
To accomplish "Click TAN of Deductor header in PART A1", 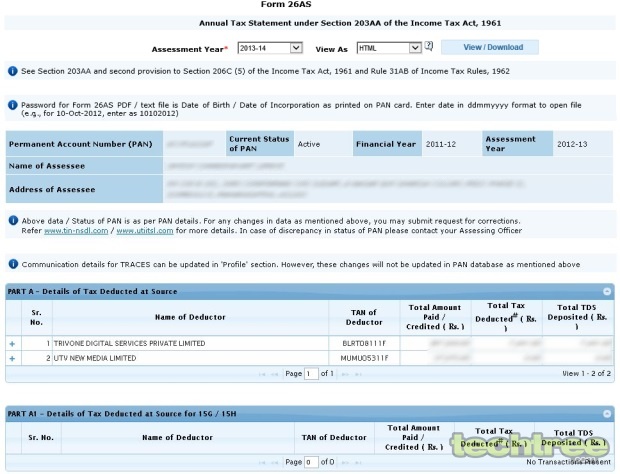I will pyautogui.click(x=334, y=437).
